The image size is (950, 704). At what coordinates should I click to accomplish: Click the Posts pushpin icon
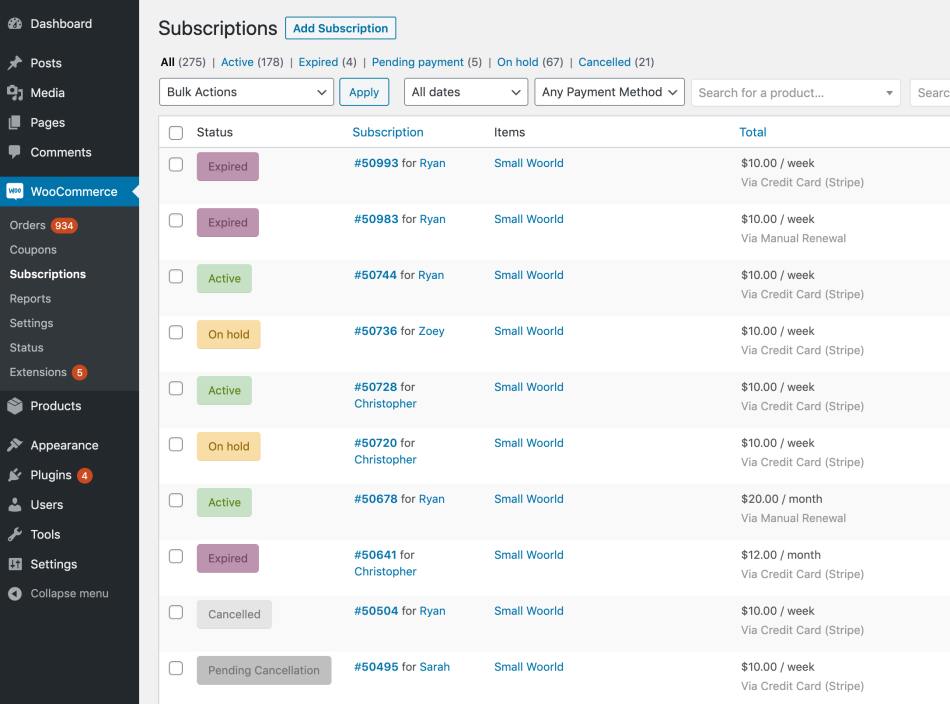(x=15, y=63)
